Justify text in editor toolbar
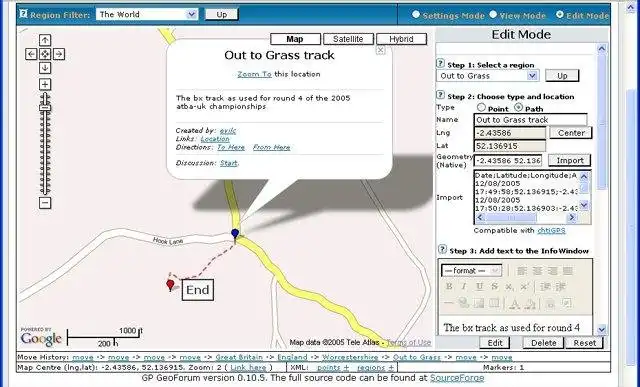This screenshot has width=640, height=387. tap(567, 271)
